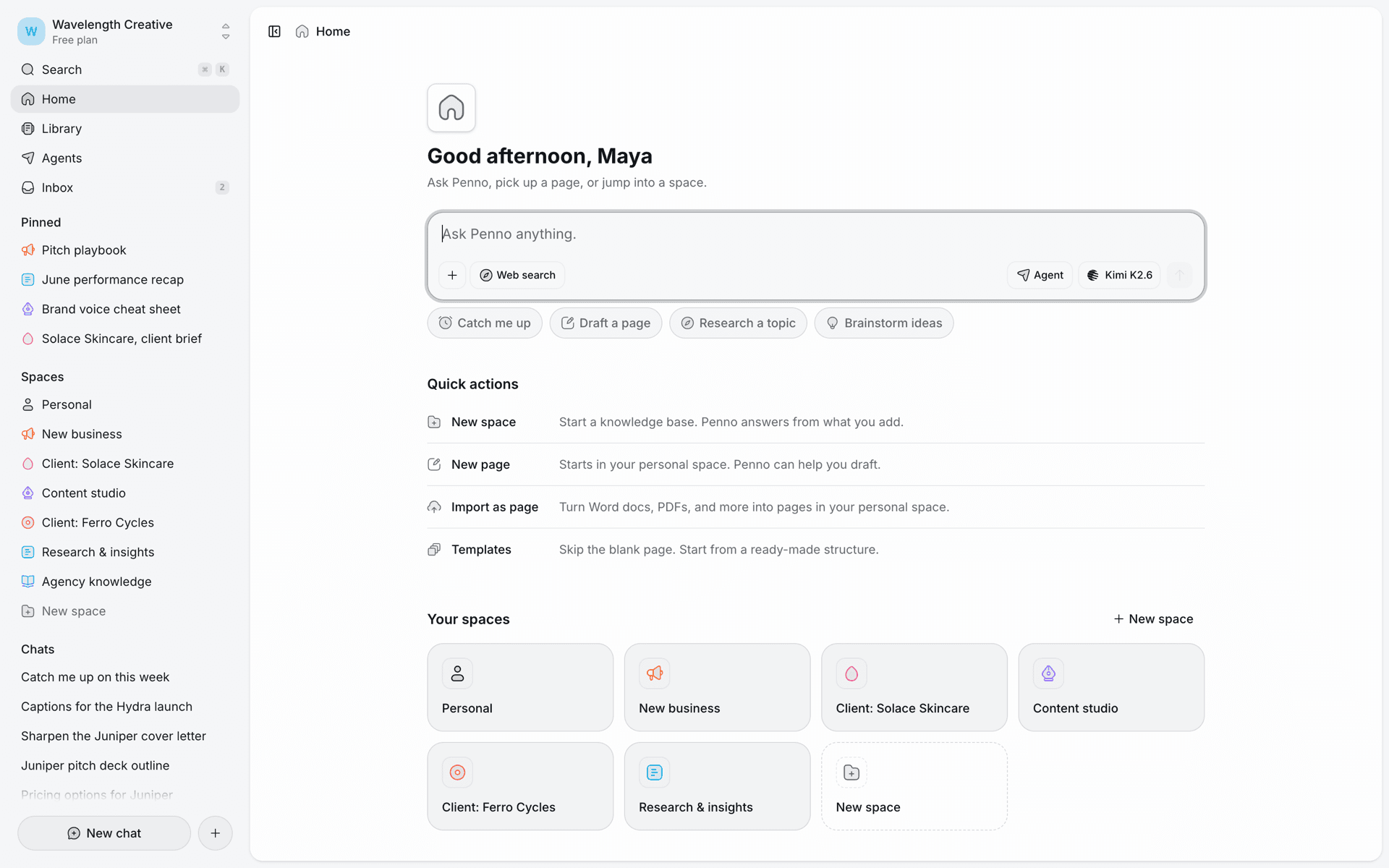Open the Content studio space card
This screenshot has width=1389, height=868.
point(1111,687)
